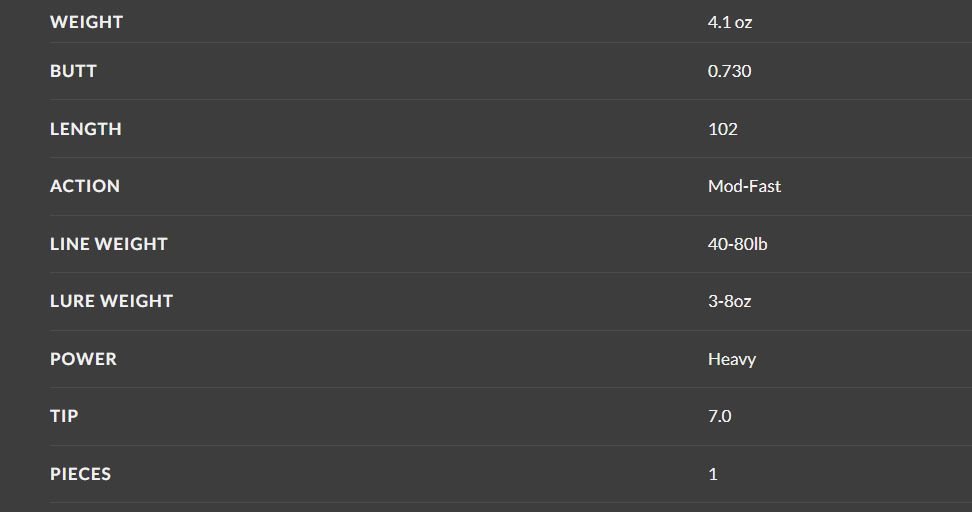The width and height of the screenshot is (972, 512).
Task: Select the Mod-Fast action value
Action: pos(744,186)
